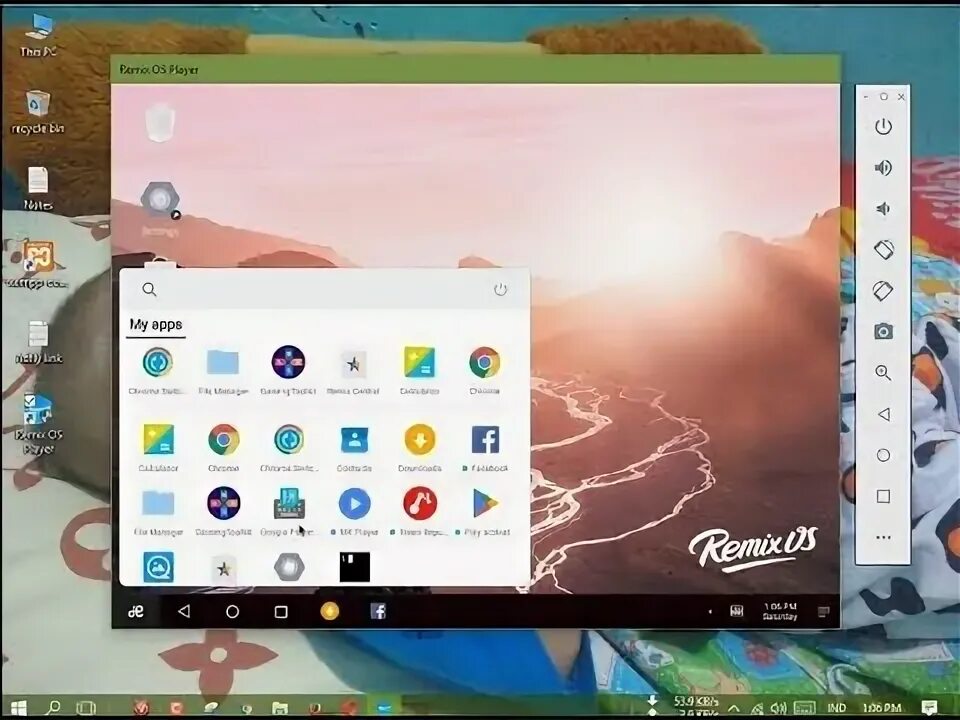Click the Windows taskbar search icon
960x720 pixels.
(53, 708)
